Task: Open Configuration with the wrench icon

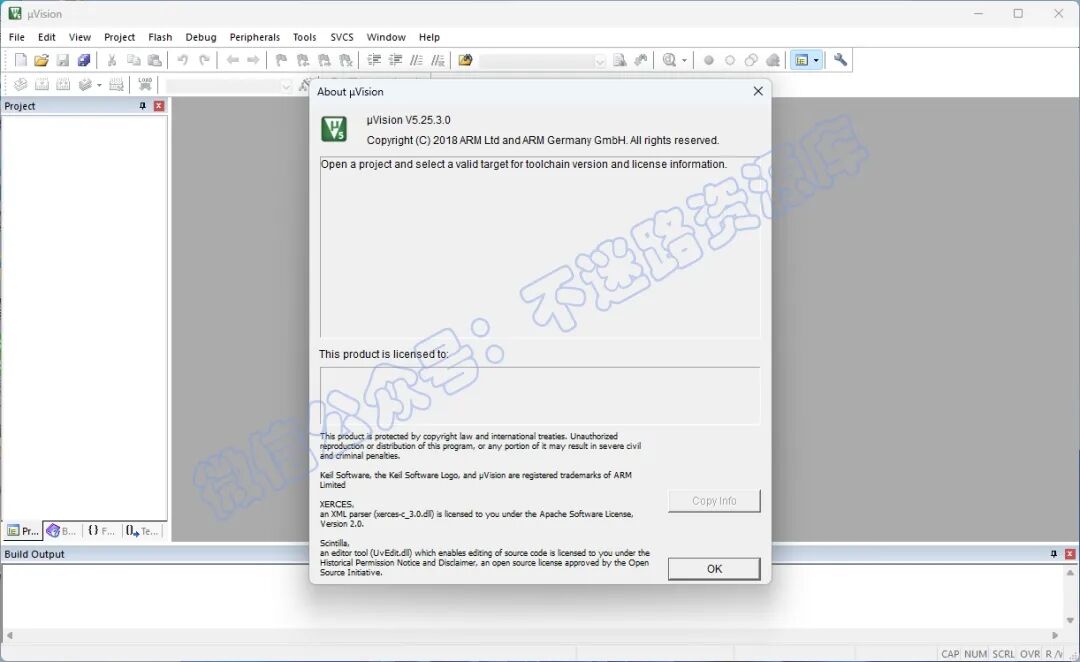Action: point(840,61)
